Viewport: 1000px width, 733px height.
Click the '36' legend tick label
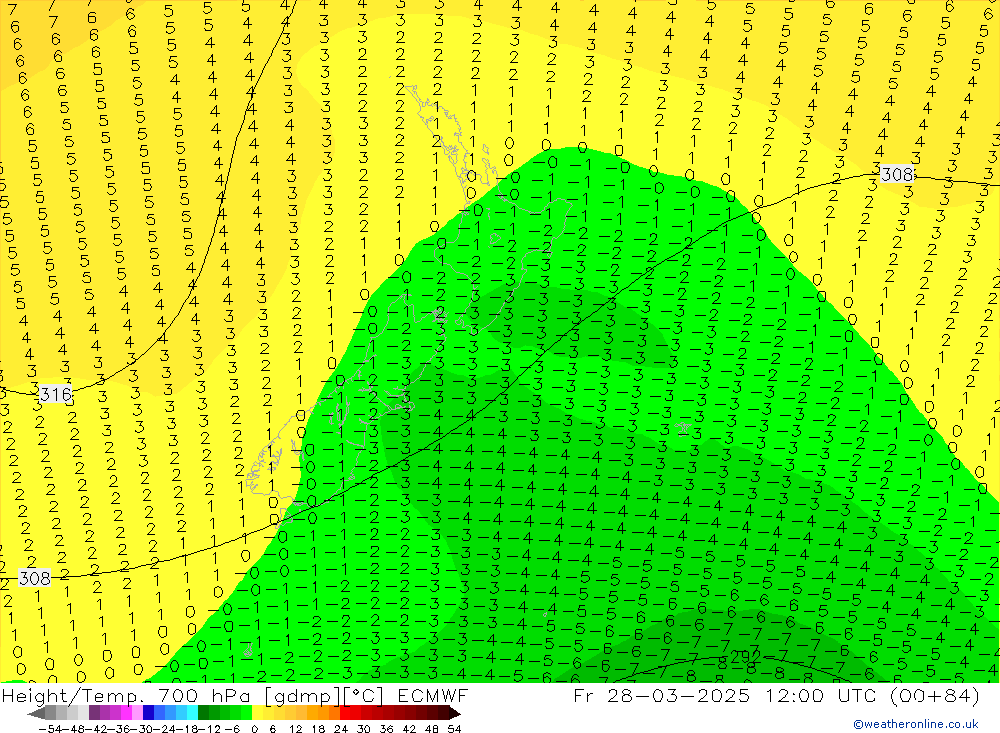pyautogui.click(x=386, y=728)
